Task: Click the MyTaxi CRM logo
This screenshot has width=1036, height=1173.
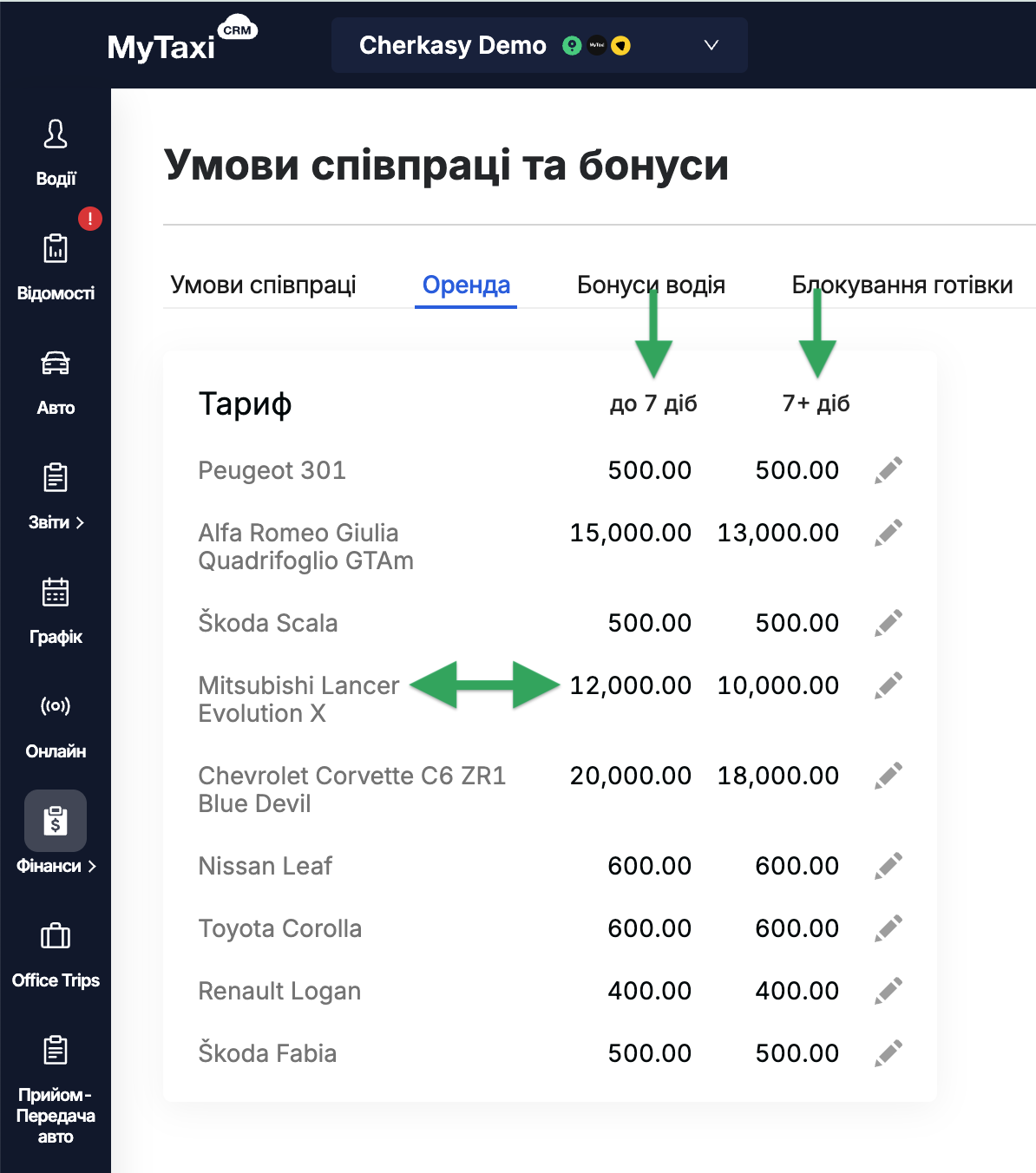Action: (x=182, y=40)
